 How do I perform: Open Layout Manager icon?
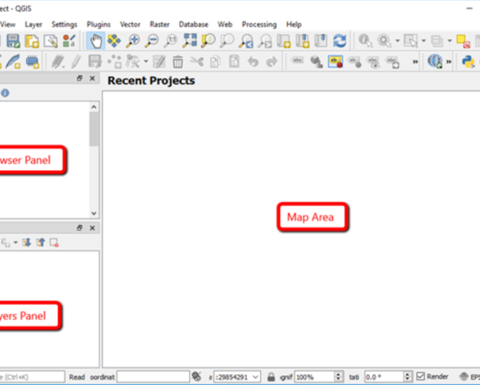51,41
